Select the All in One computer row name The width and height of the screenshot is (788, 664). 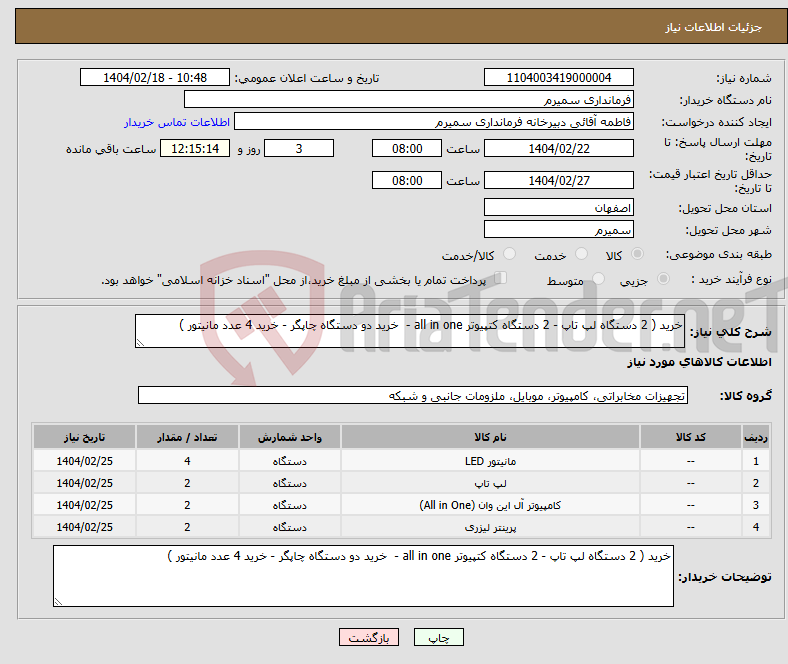490,505
